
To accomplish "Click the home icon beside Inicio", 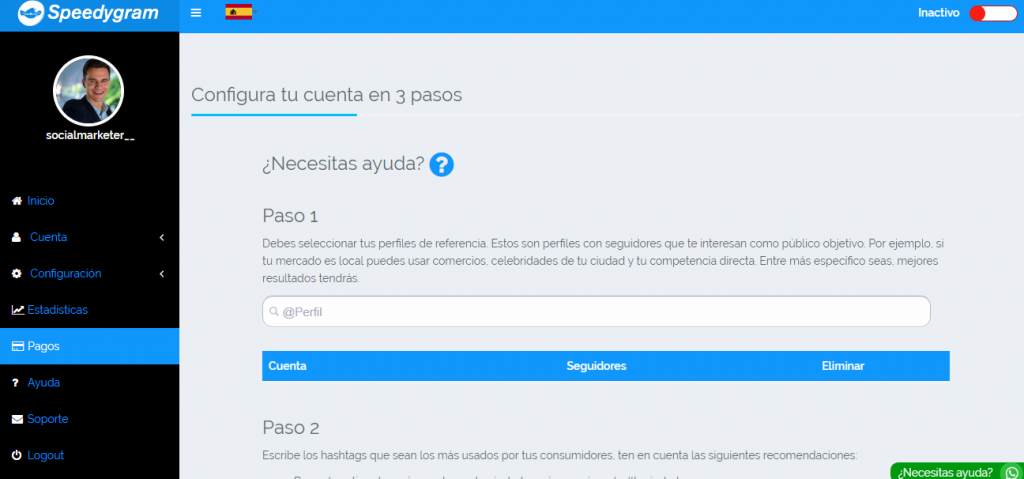I will pos(18,201).
